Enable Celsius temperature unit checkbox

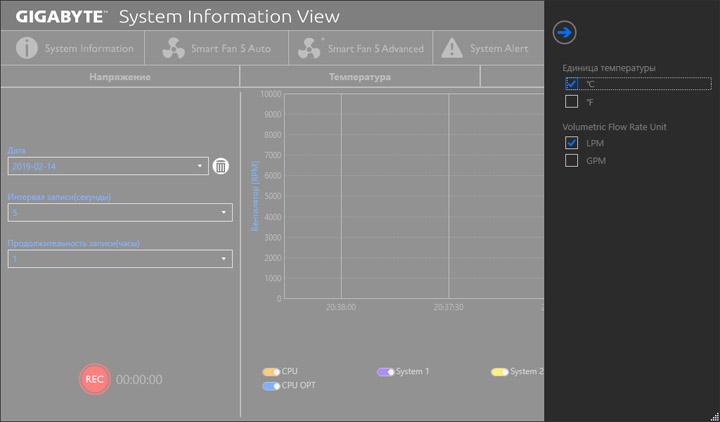tap(572, 84)
